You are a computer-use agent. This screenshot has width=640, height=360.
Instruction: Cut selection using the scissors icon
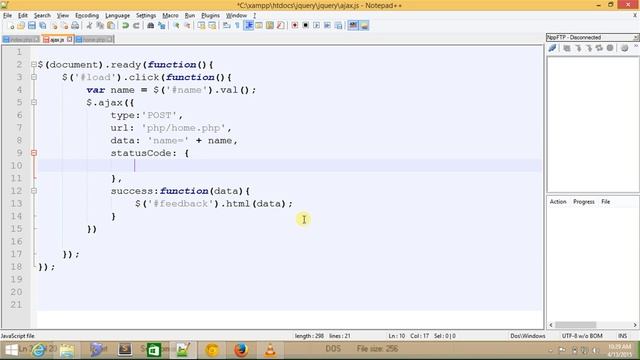click(x=89, y=26)
